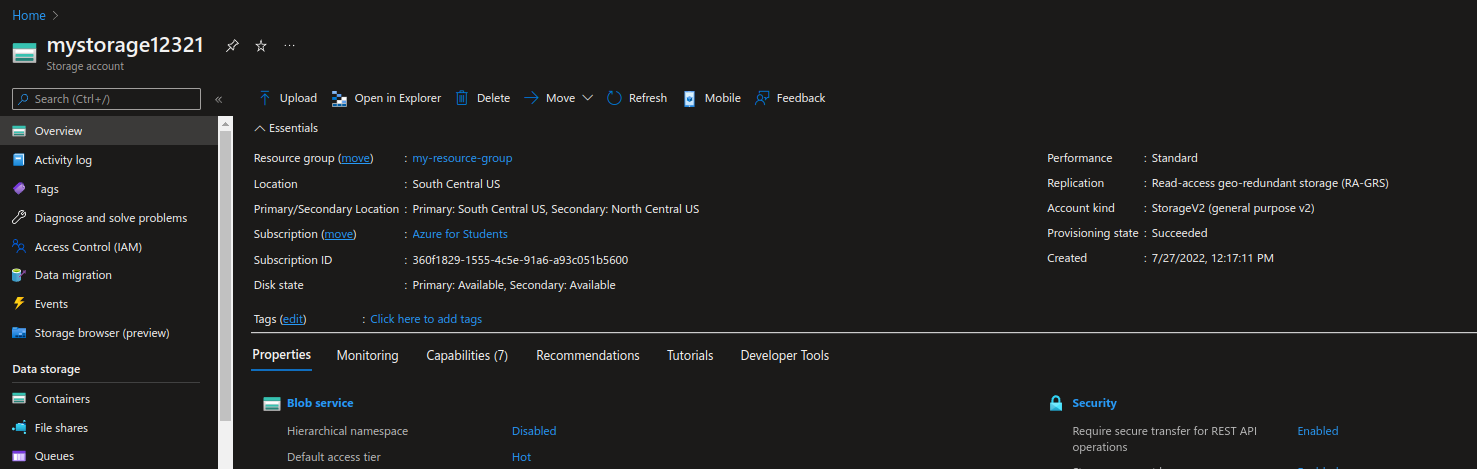Open the Tutorials tab
This screenshot has height=469, width=1477.
tap(690, 355)
